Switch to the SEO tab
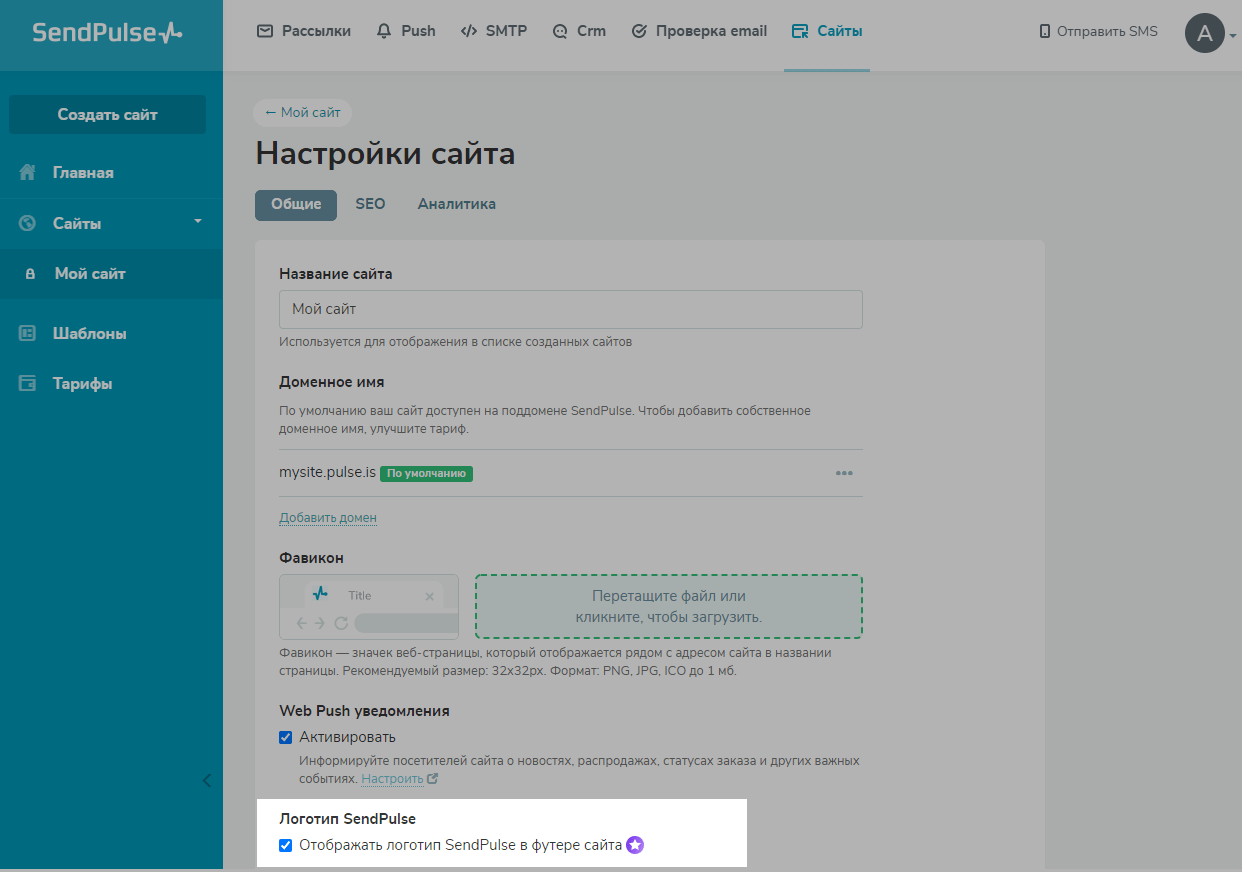Screen dimensions: 1242x872 (370, 203)
